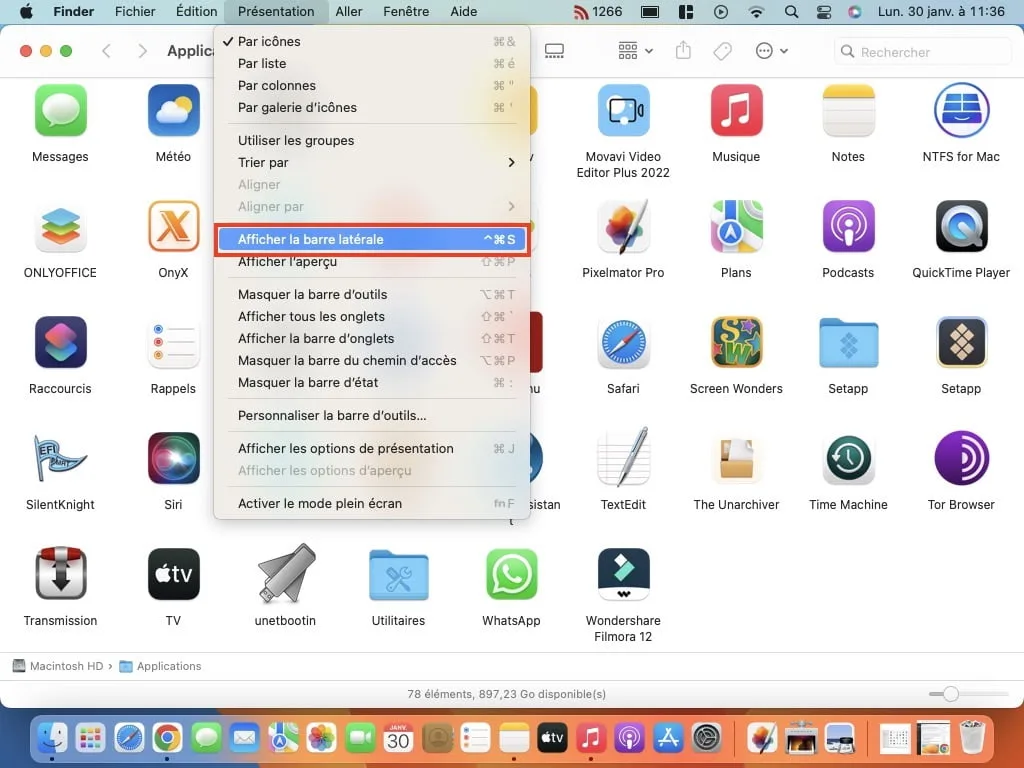Click the Share icon in the toolbar
This screenshot has height=768, width=1024.
(683, 51)
